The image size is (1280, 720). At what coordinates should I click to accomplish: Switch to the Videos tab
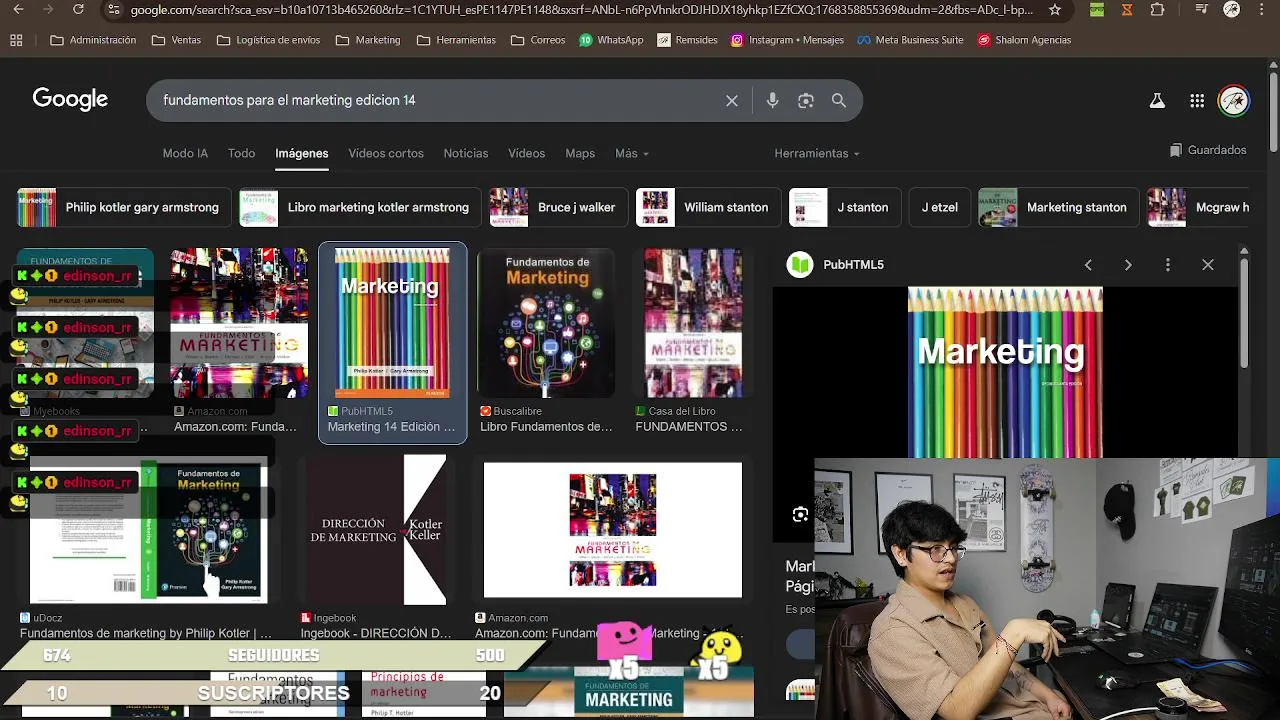pos(526,153)
